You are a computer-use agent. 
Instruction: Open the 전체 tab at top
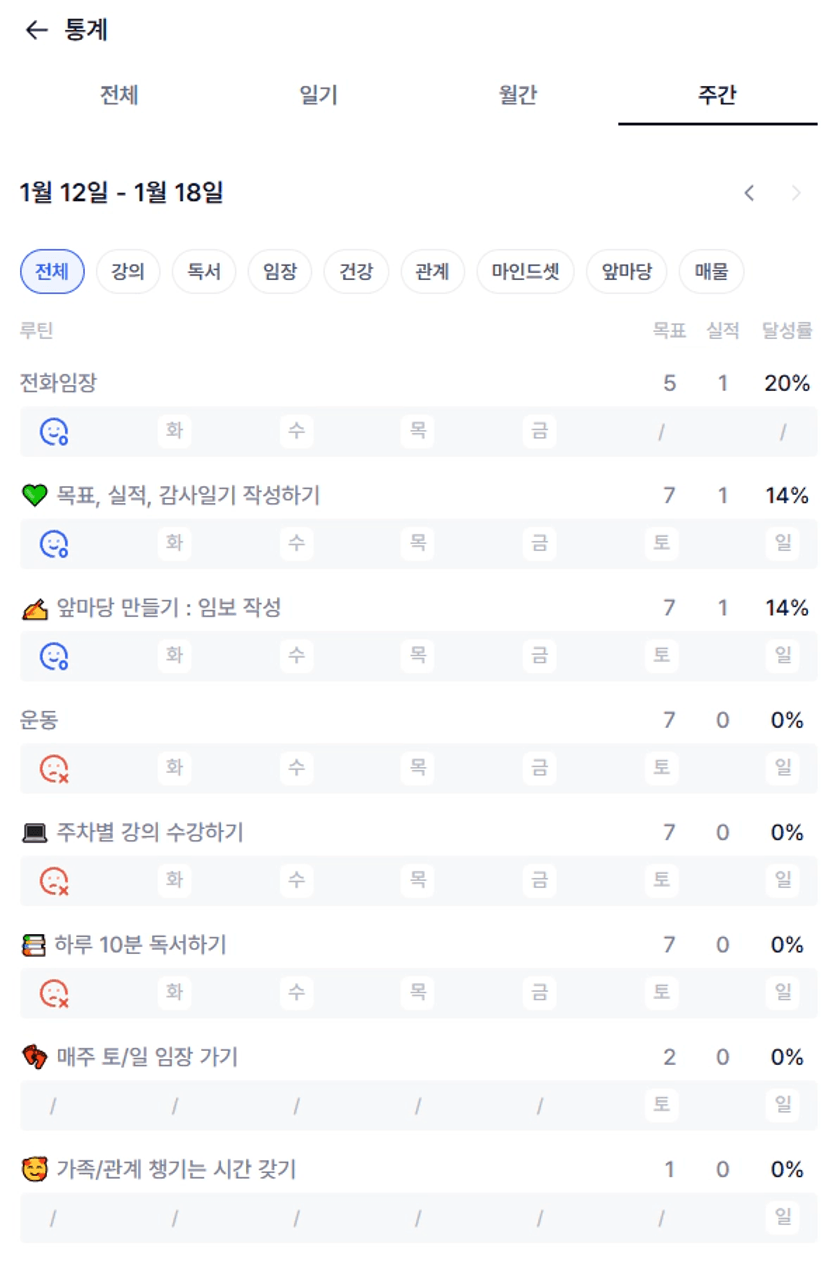click(x=119, y=96)
